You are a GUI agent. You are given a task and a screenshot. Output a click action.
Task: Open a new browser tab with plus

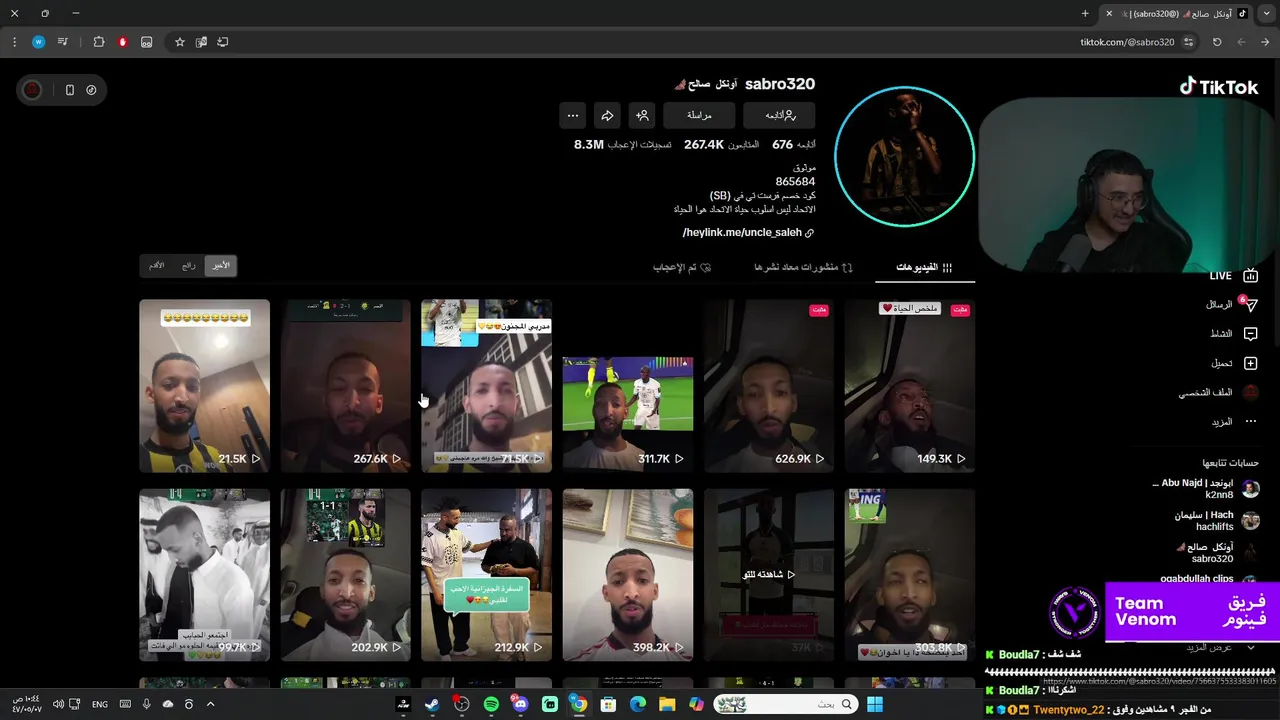(x=1085, y=13)
